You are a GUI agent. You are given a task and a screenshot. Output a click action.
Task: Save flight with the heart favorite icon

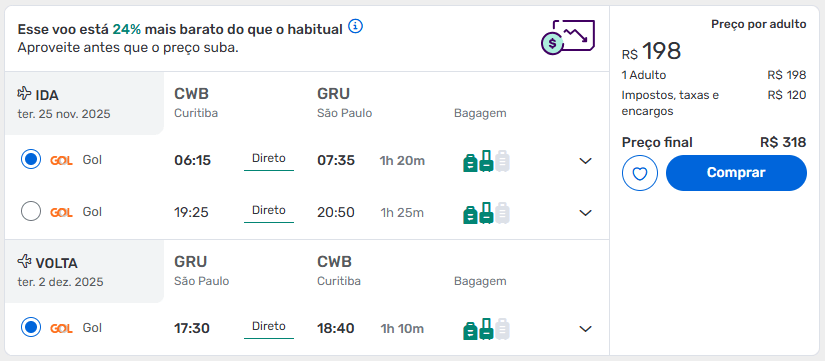[x=639, y=173]
